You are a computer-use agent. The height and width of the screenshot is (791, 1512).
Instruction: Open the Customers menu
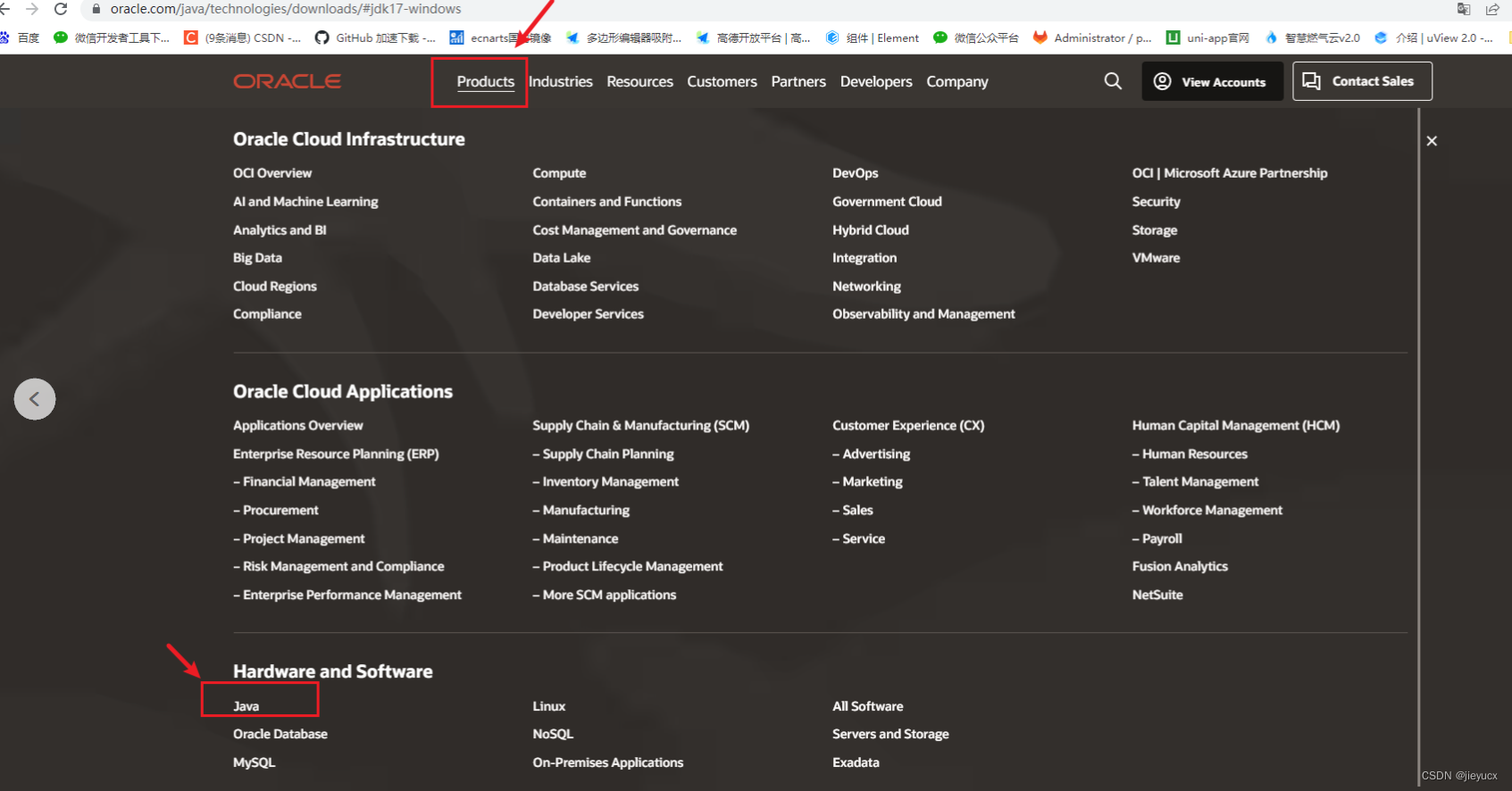(x=722, y=81)
